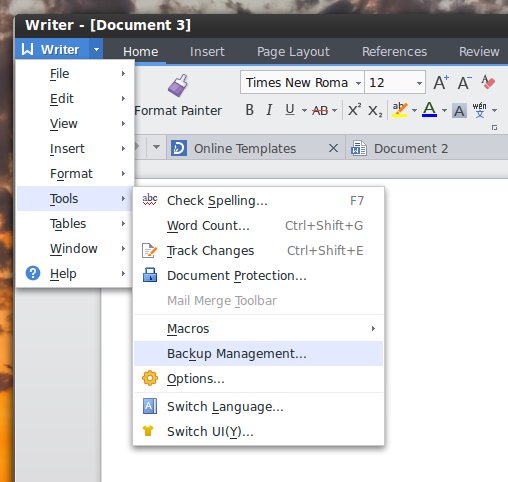The image size is (508, 482).
Task: Select the Tools menu entry
Action: (x=75, y=199)
